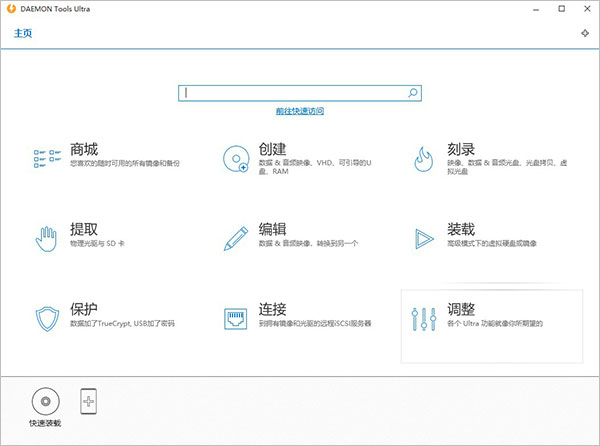Click the 创建 disc-with-plus icon

point(236,158)
